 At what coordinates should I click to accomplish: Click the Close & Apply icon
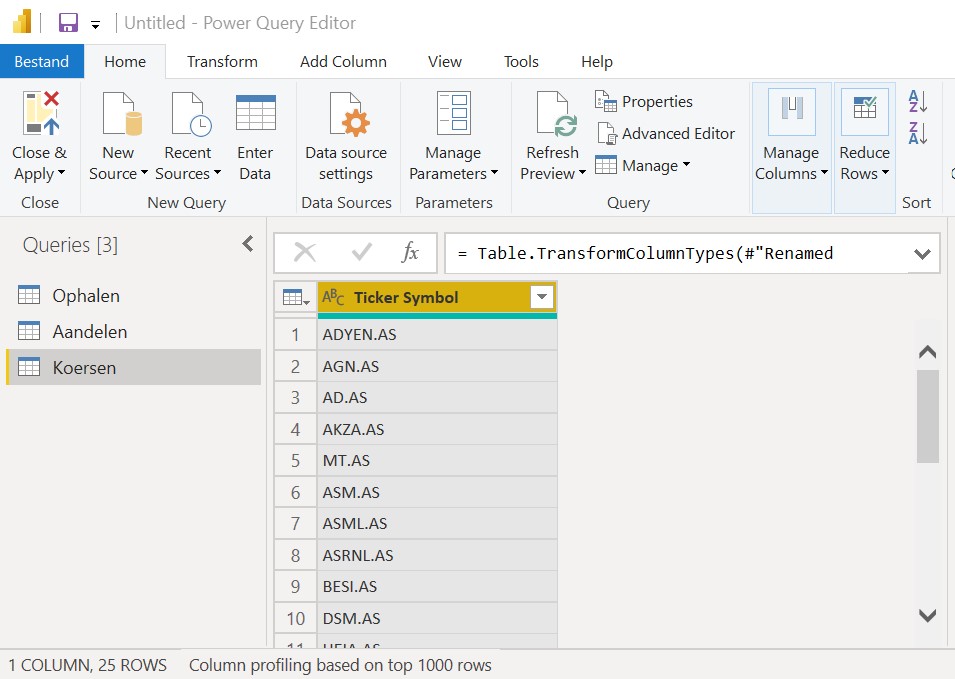pos(40,114)
